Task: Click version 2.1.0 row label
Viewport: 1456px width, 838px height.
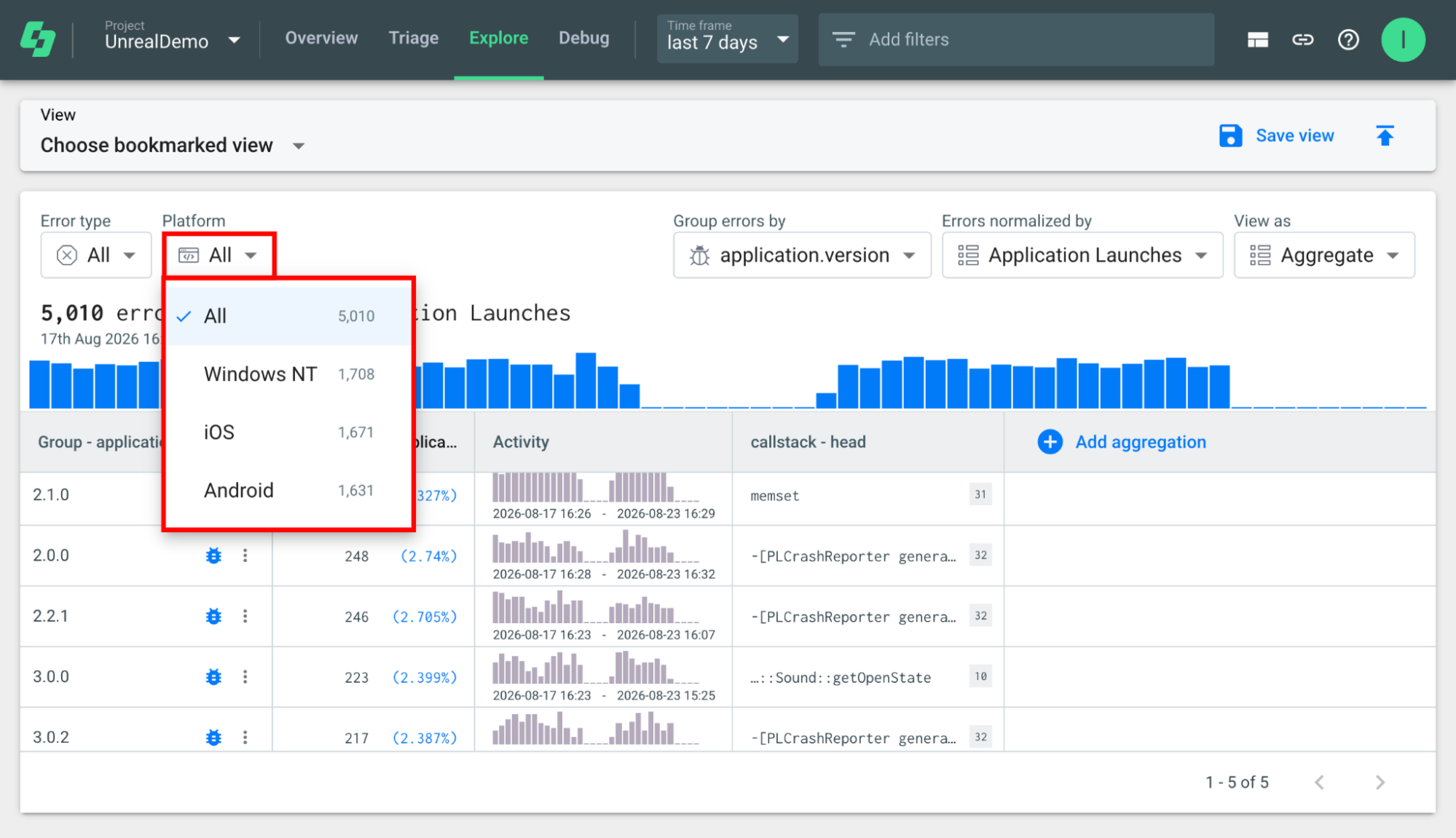Action: (51, 495)
